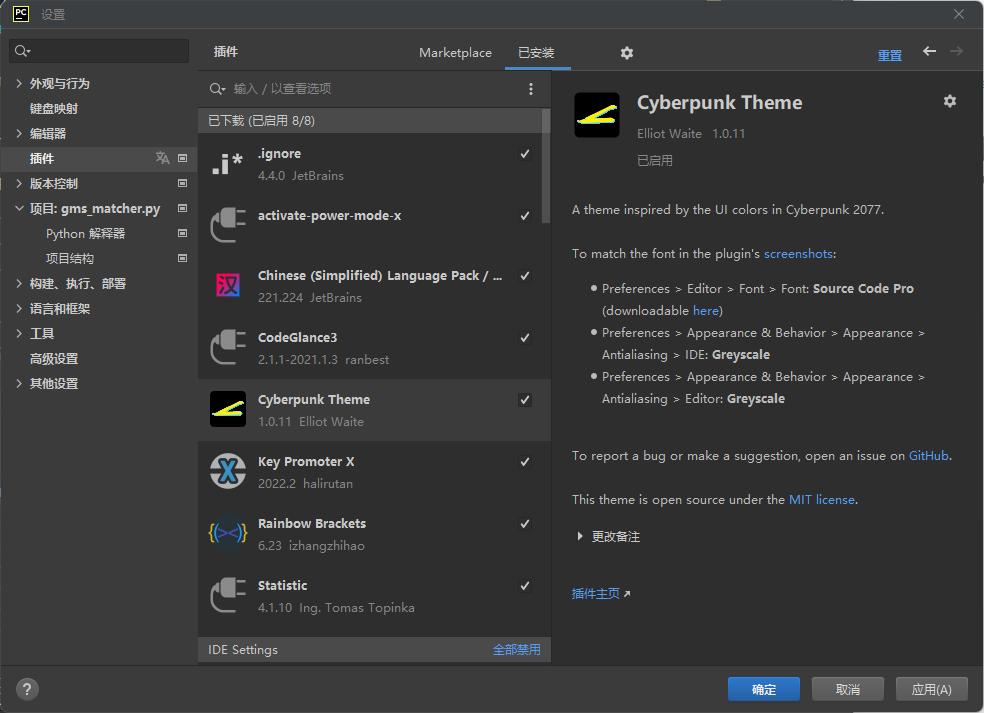Open the MIT license link
984x713 pixels.
pos(822,500)
